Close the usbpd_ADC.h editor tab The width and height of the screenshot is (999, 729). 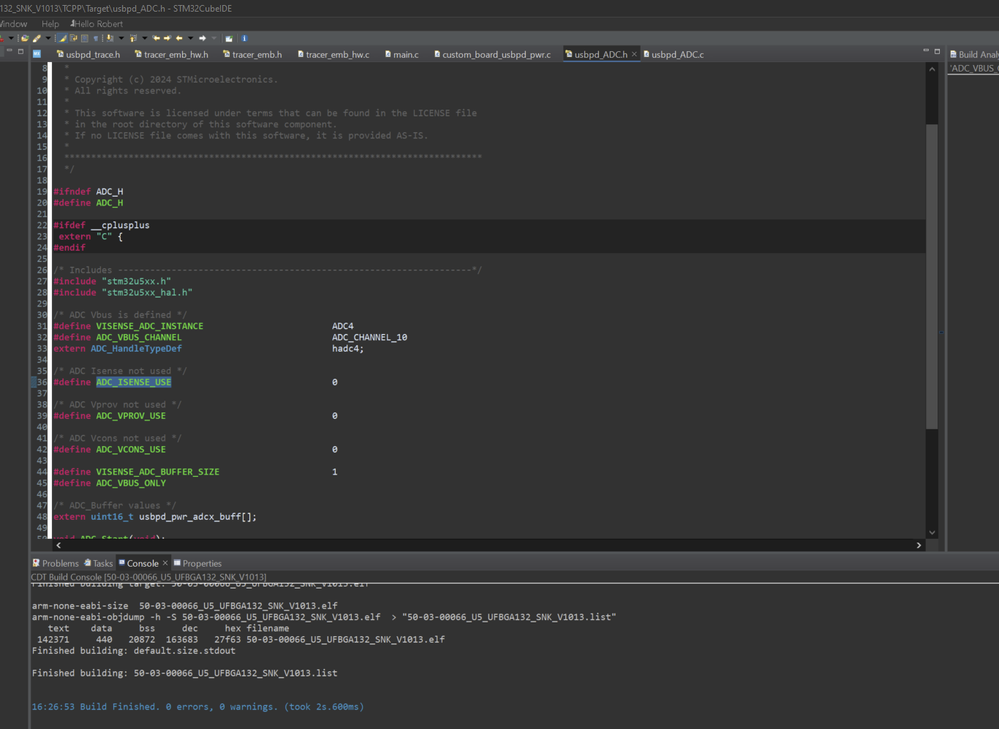pyautogui.click(x=634, y=54)
